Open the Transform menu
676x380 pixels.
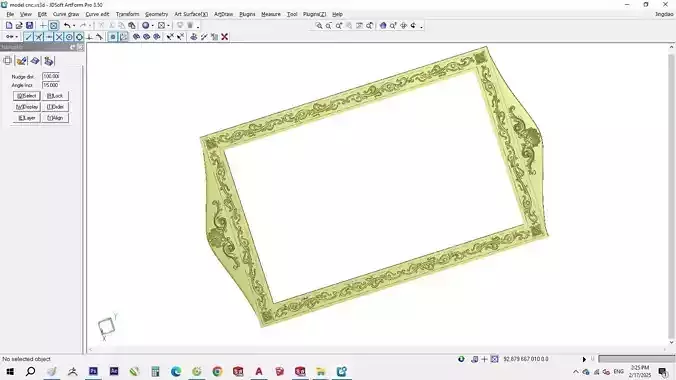pos(128,14)
